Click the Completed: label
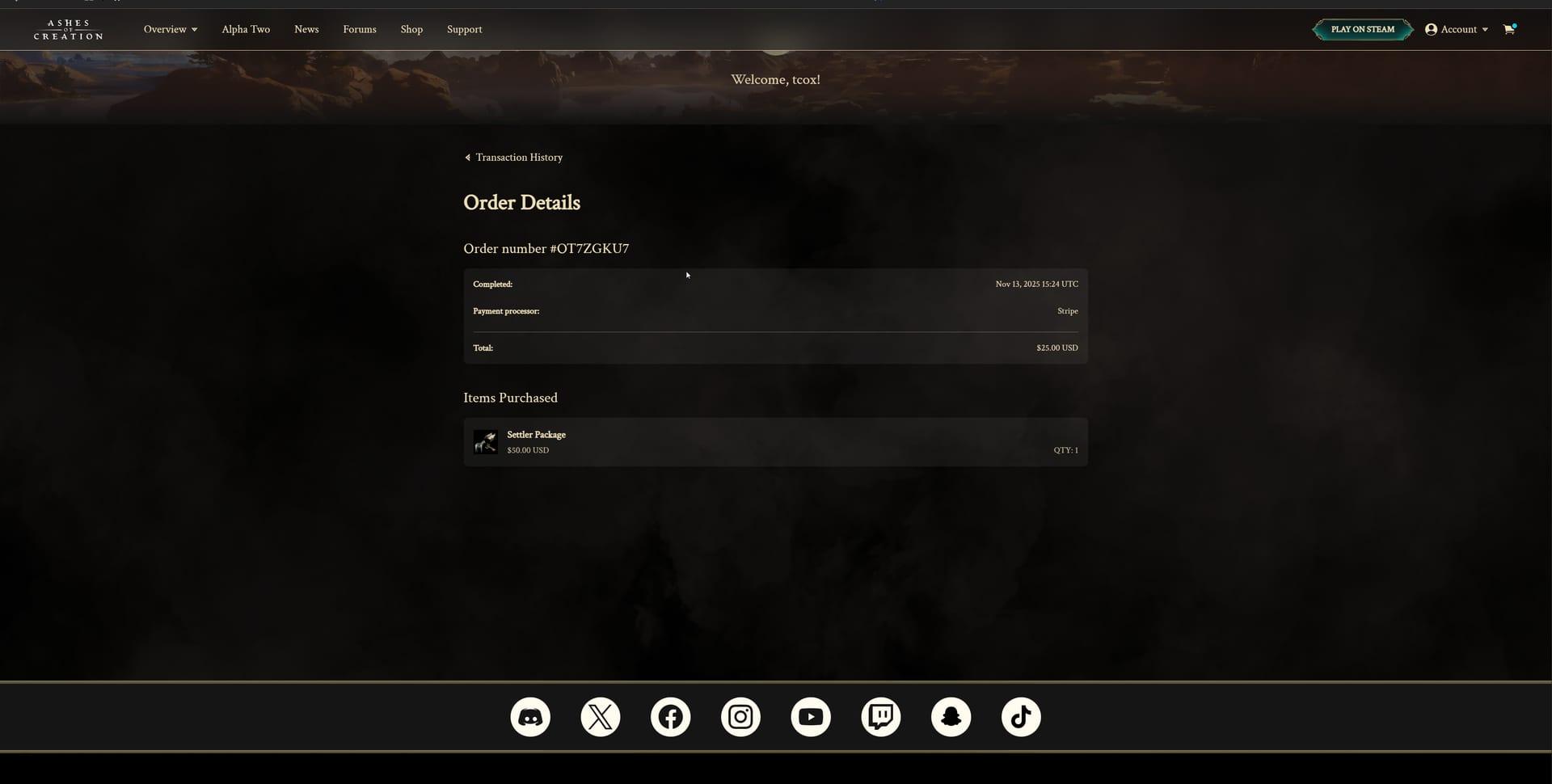This screenshot has width=1552, height=784. click(492, 285)
